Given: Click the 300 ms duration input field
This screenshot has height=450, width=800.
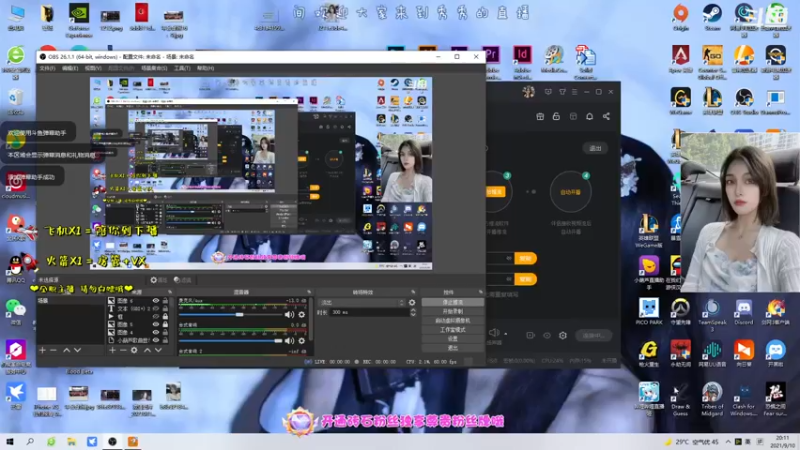Looking at the screenshot, I should tap(370, 312).
